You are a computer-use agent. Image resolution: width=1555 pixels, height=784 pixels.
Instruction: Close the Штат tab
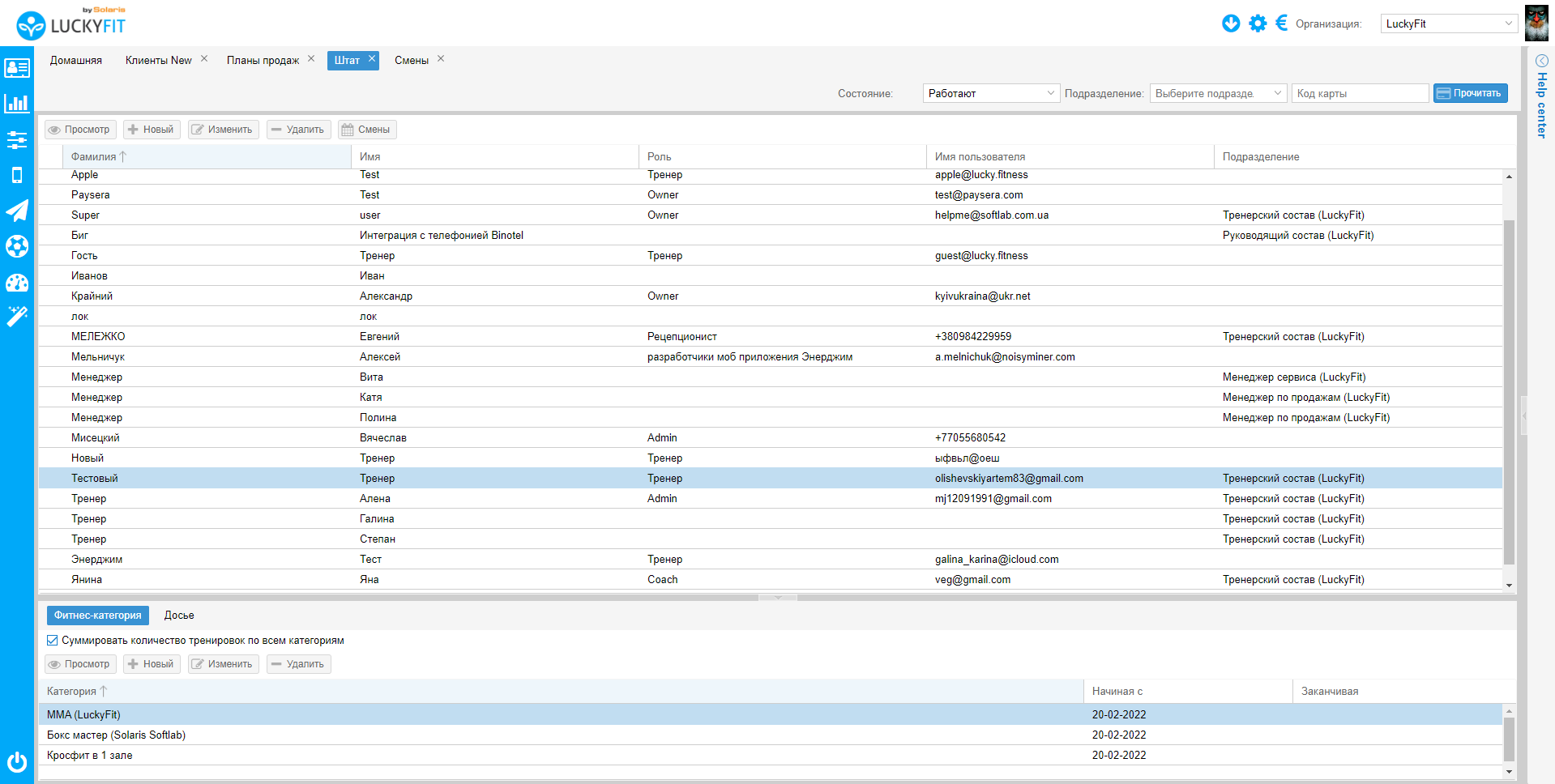tap(372, 59)
